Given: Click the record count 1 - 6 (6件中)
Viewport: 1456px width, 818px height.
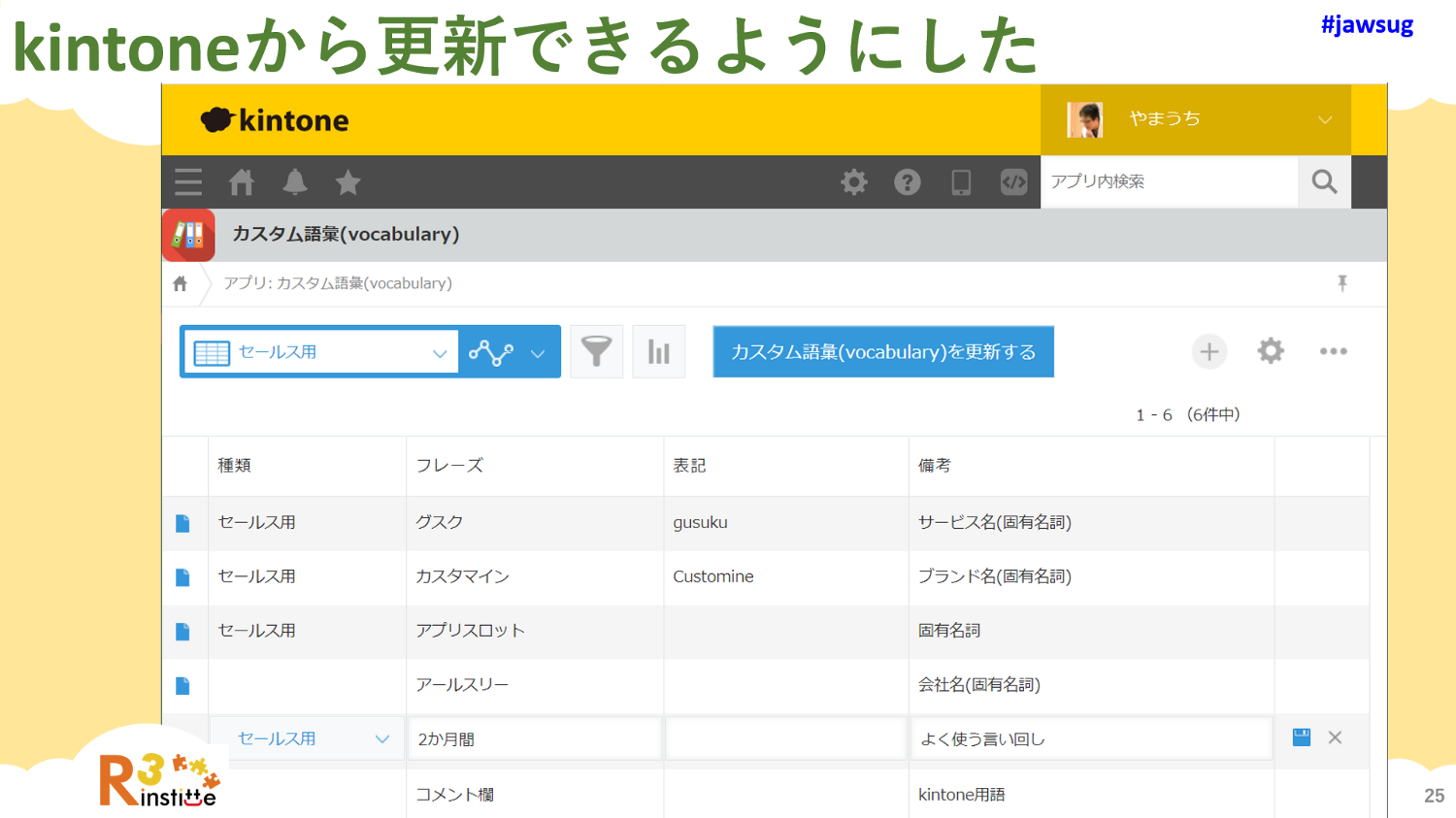Looking at the screenshot, I should (1188, 415).
